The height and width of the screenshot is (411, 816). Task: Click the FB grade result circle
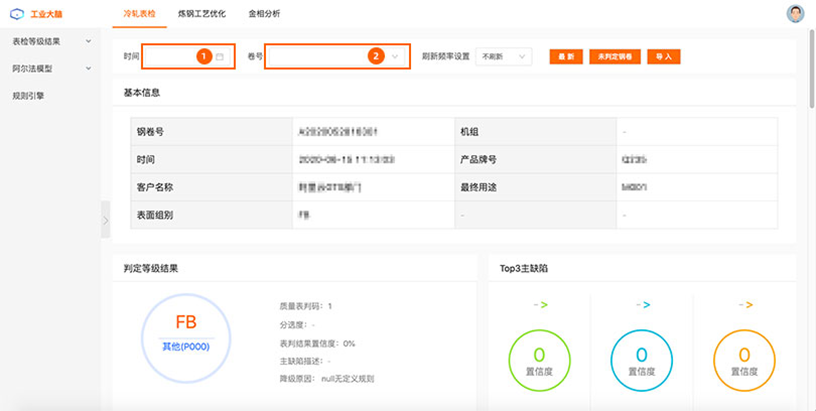186,331
